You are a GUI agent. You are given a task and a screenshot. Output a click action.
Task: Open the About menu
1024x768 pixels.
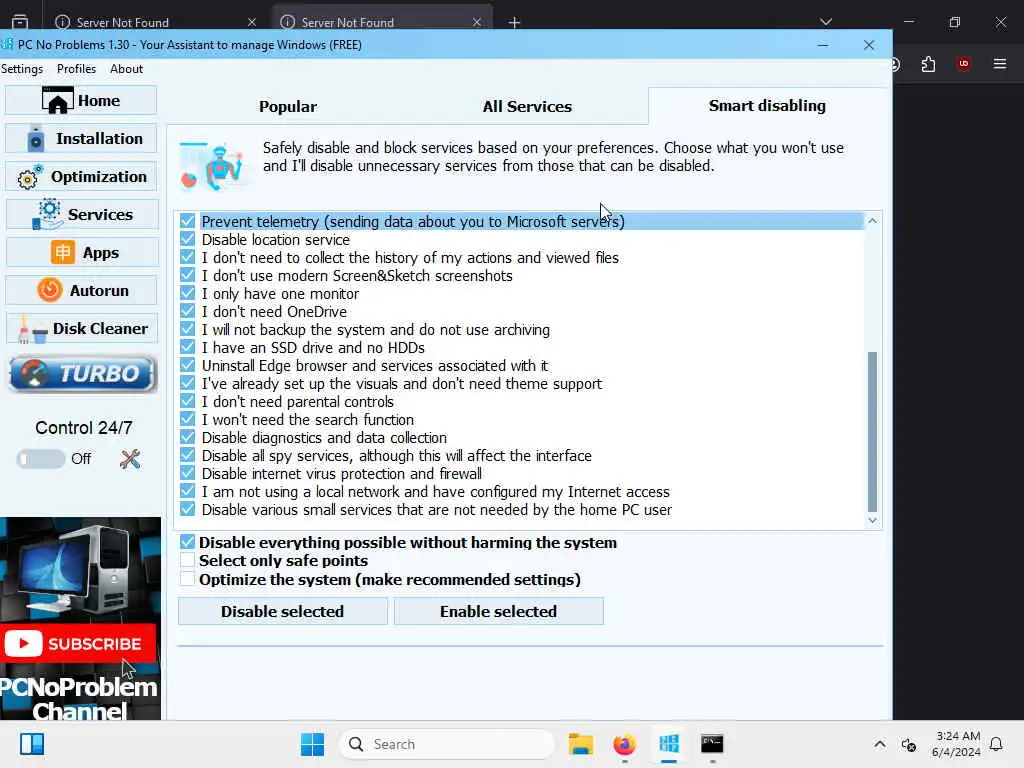point(126,69)
